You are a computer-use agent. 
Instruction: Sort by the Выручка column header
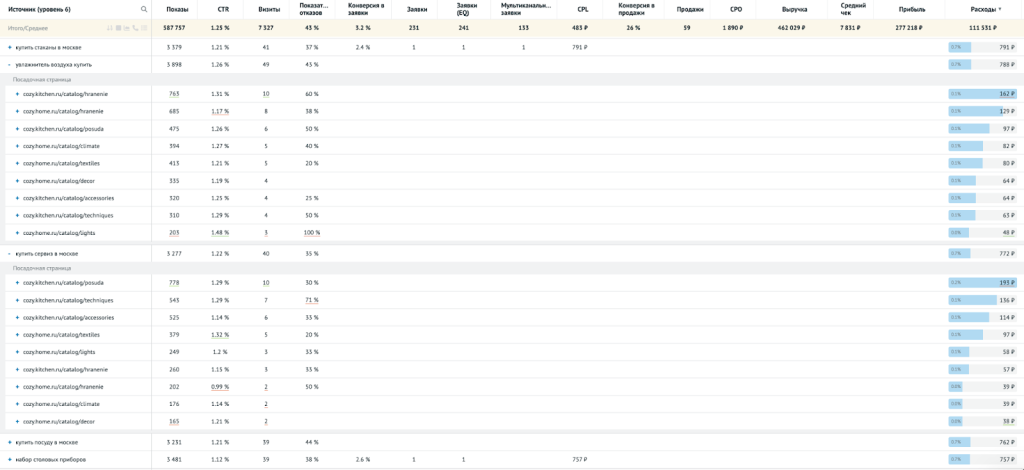coord(794,9)
